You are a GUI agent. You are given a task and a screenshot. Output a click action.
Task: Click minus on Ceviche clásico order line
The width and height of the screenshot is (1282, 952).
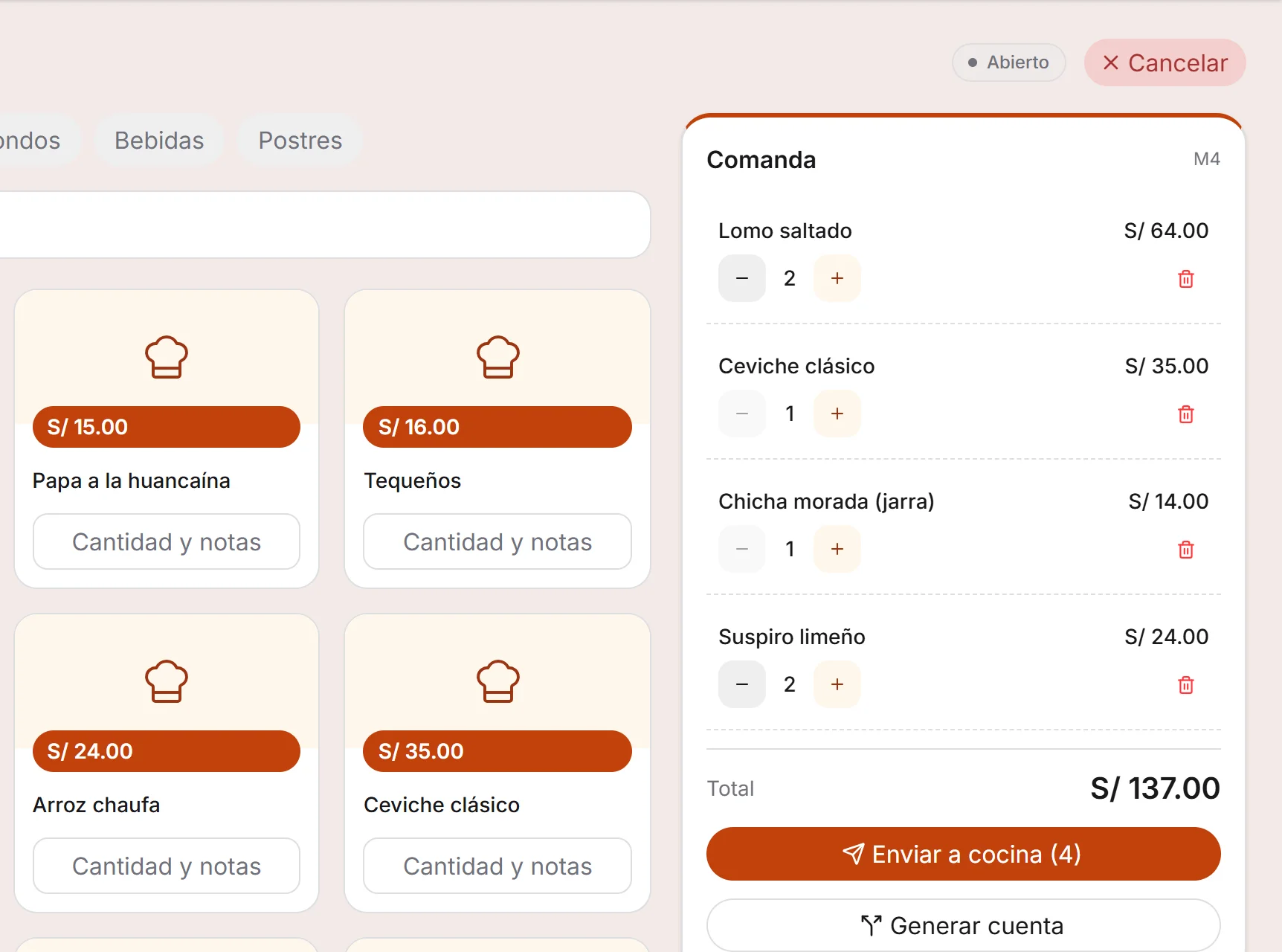(x=742, y=414)
